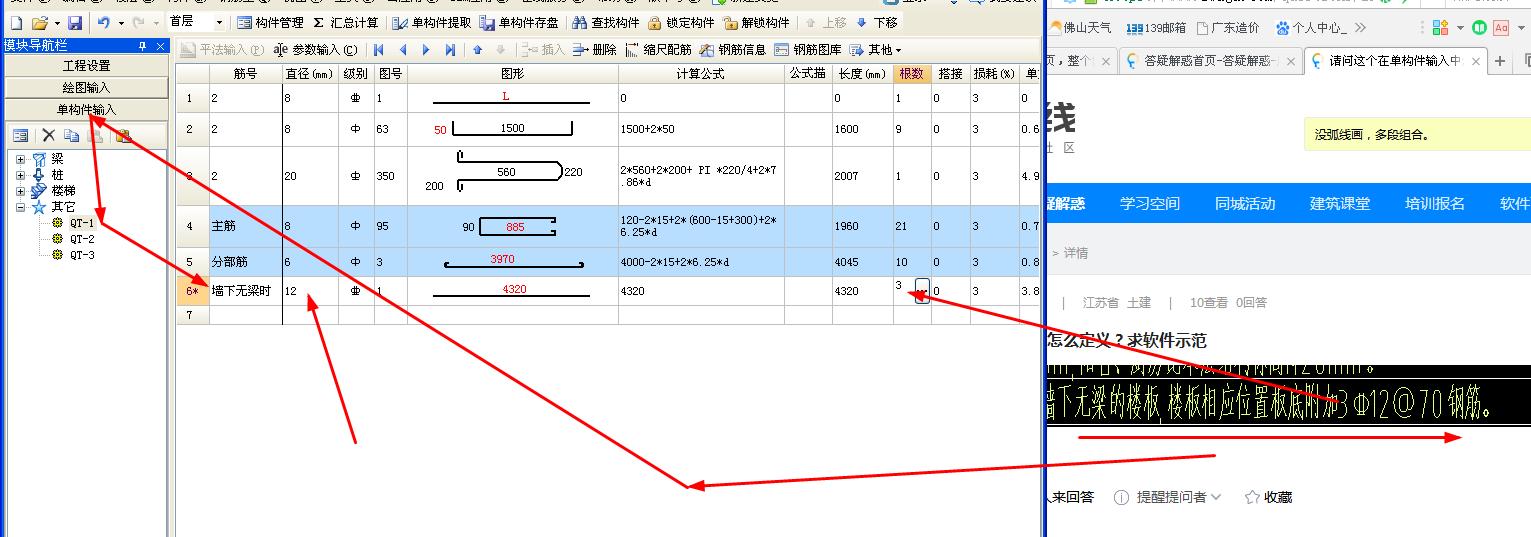Open 学习空间 in site navigation
This screenshot has height=537, width=1531.
tap(1150, 203)
